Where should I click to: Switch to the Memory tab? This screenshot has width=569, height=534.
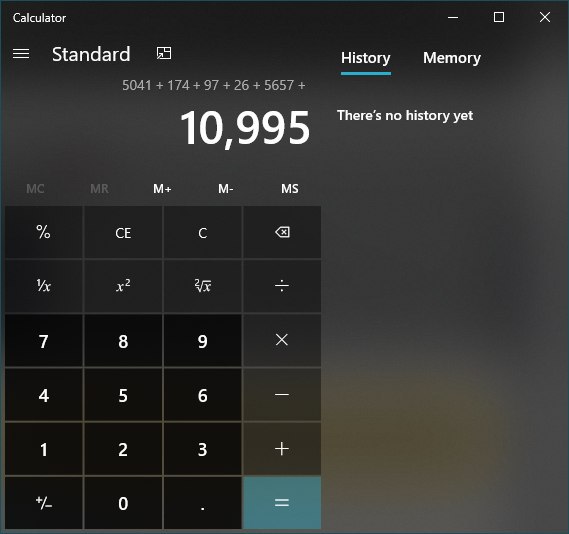(x=452, y=58)
